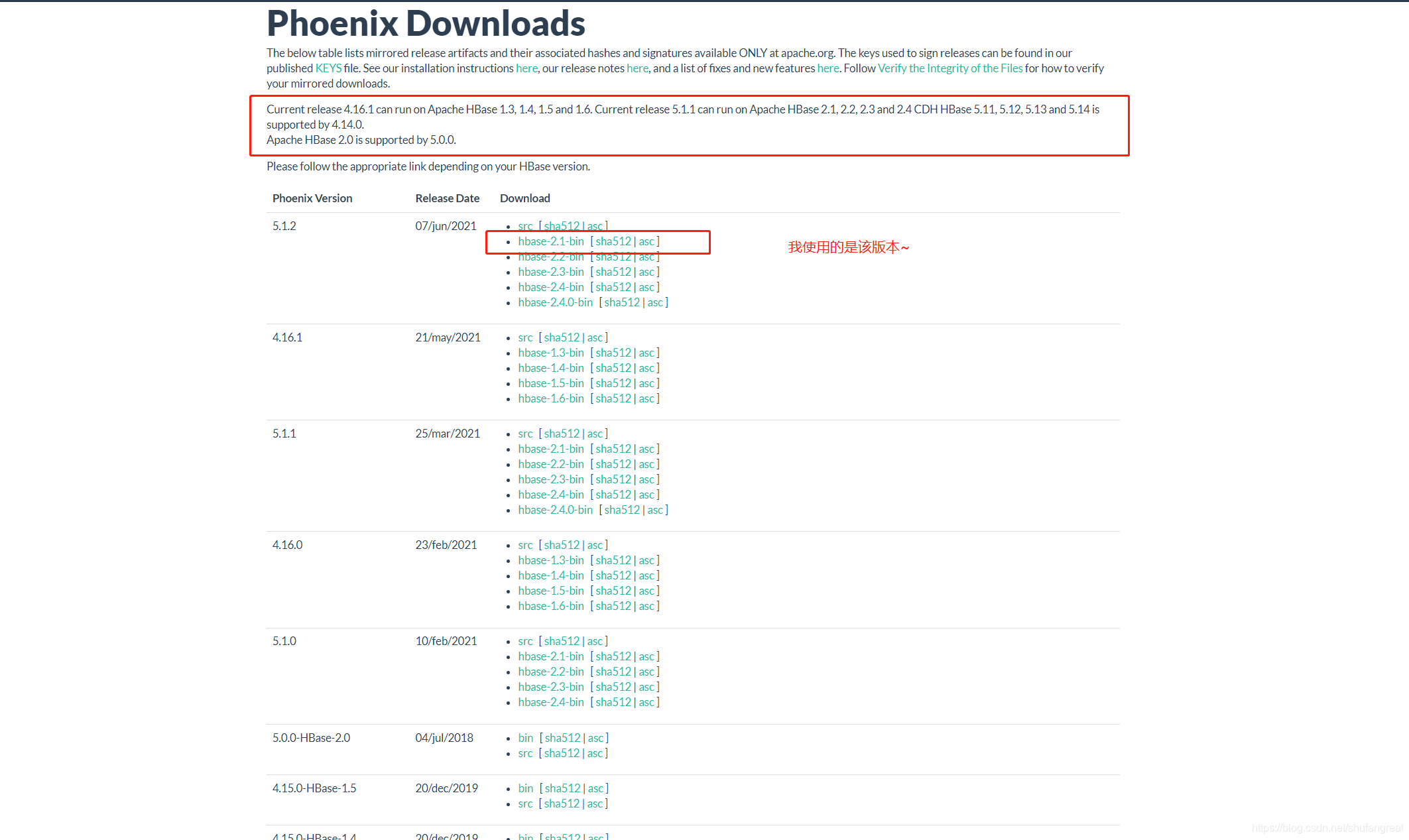
Task: Open installation instructions 'here' link
Action: (526, 68)
